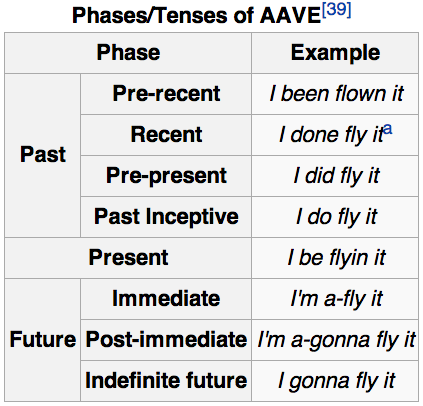This screenshot has height=406, width=423.
Task: Click the example 'I be flyin it'
Action: point(336,258)
